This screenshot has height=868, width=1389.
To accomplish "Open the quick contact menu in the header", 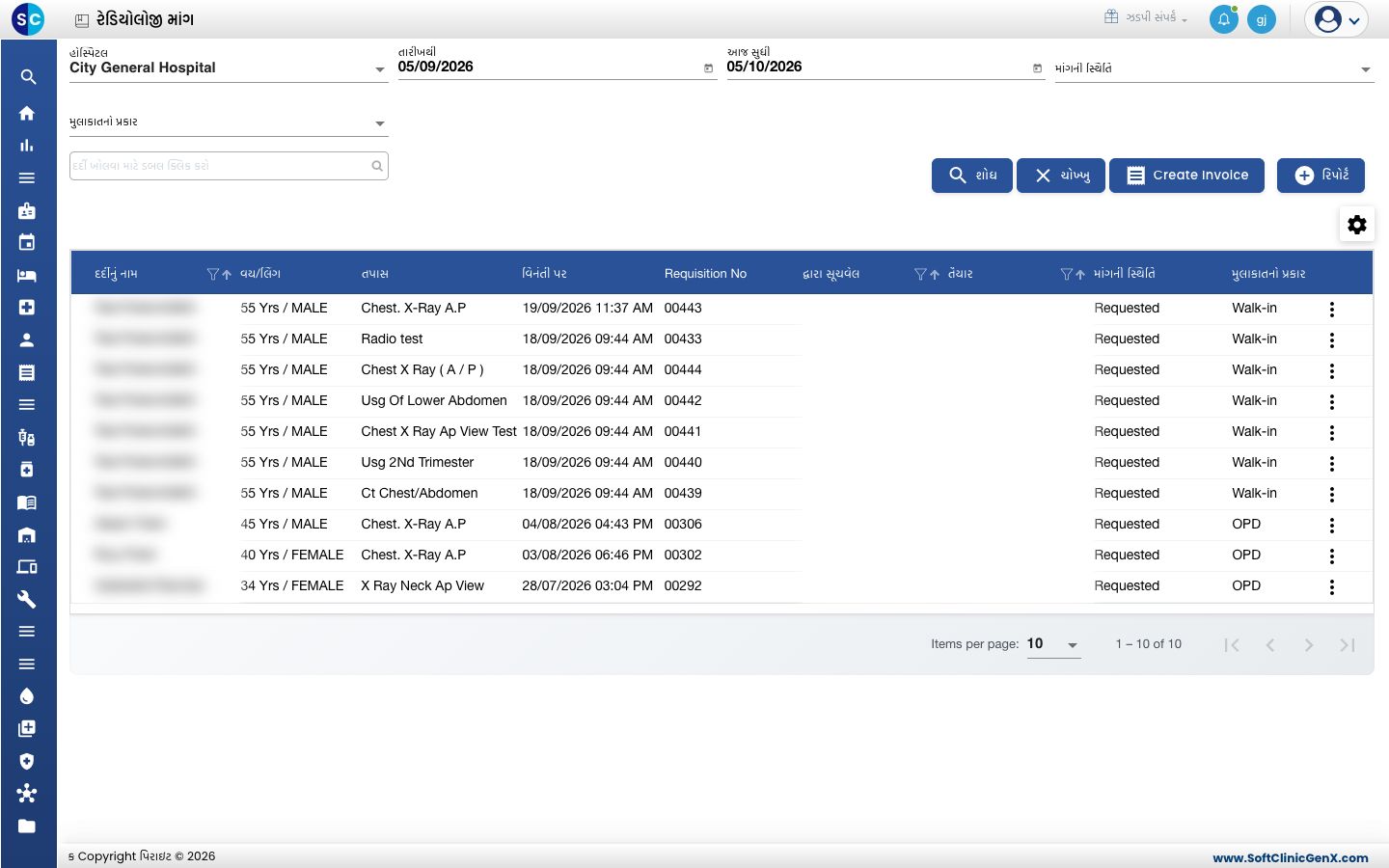I will pos(1146,17).
